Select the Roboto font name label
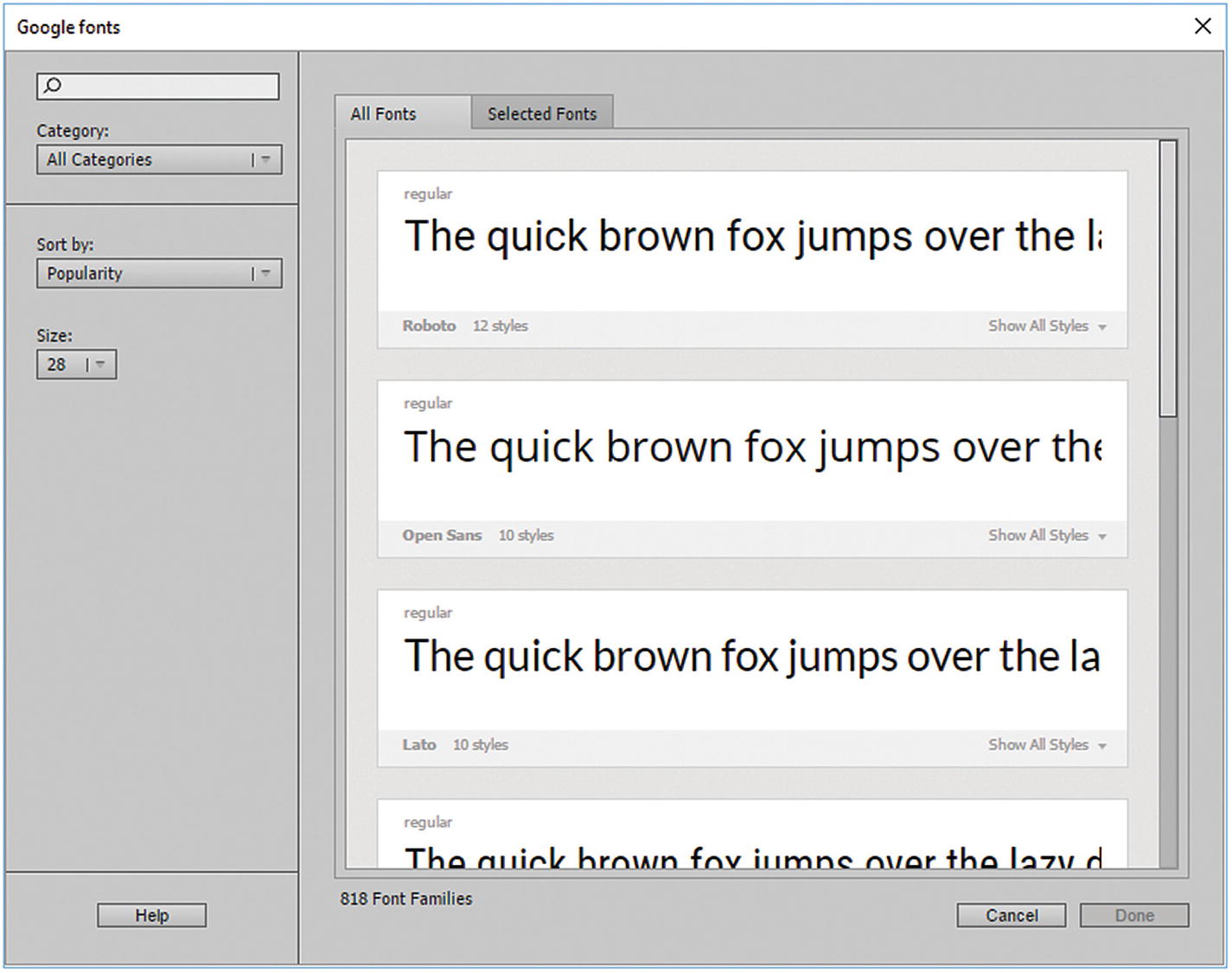Viewport: 1232px width, 973px height. 429,326
